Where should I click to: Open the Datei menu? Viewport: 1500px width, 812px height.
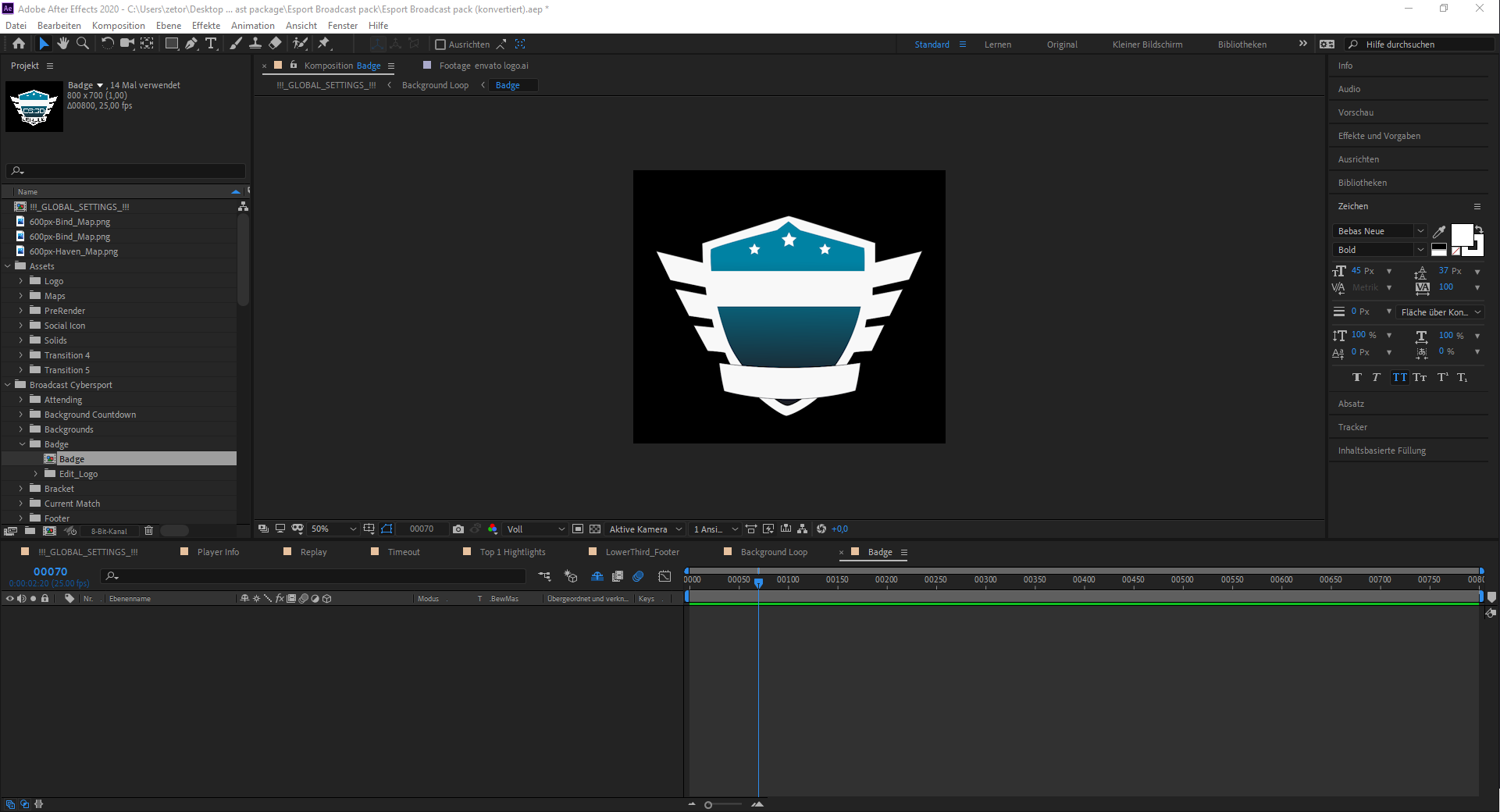(x=16, y=26)
